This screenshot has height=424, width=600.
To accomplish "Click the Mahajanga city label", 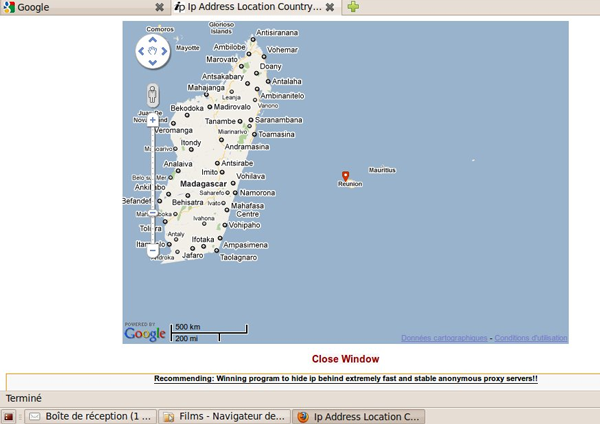I will [206, 88].
